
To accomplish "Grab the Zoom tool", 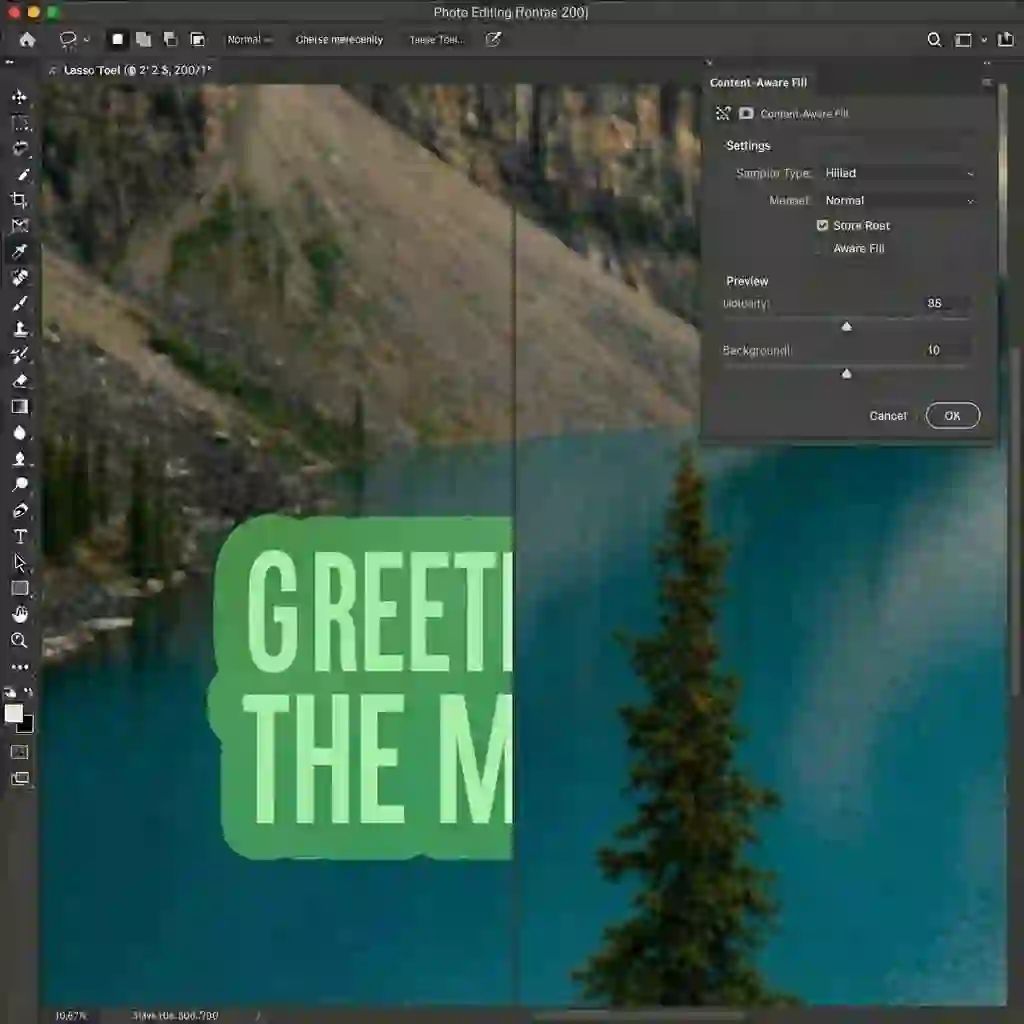I will (x=19, y=641).
